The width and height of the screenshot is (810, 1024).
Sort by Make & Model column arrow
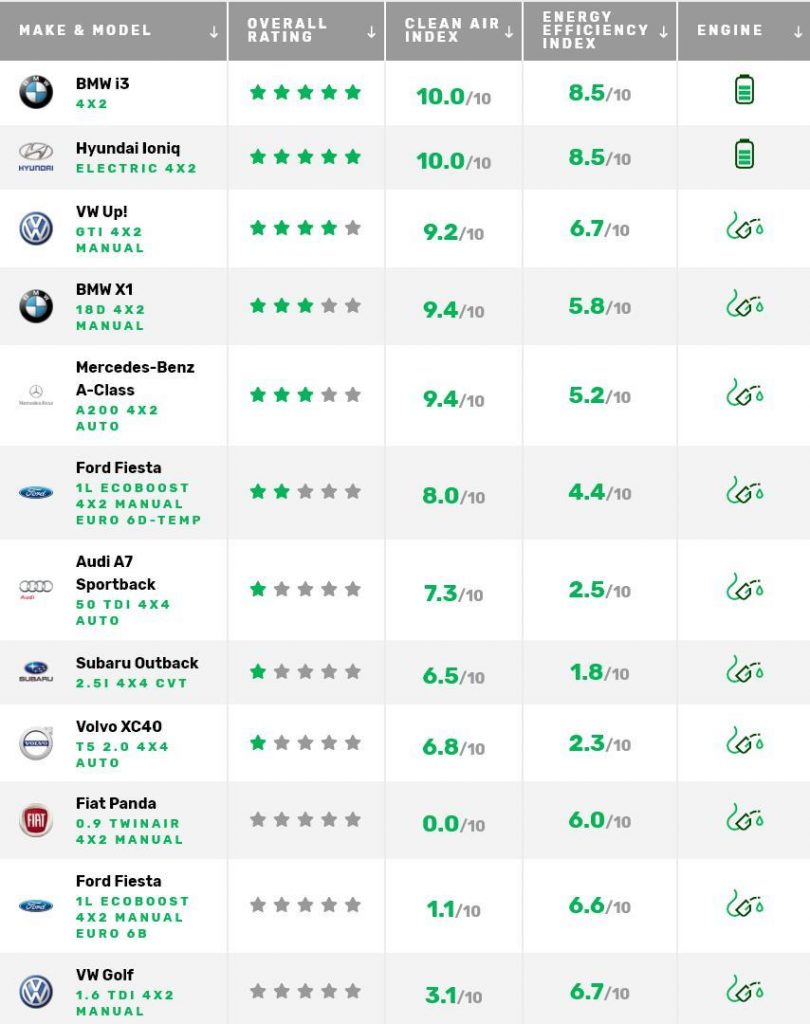coord(214,32)
